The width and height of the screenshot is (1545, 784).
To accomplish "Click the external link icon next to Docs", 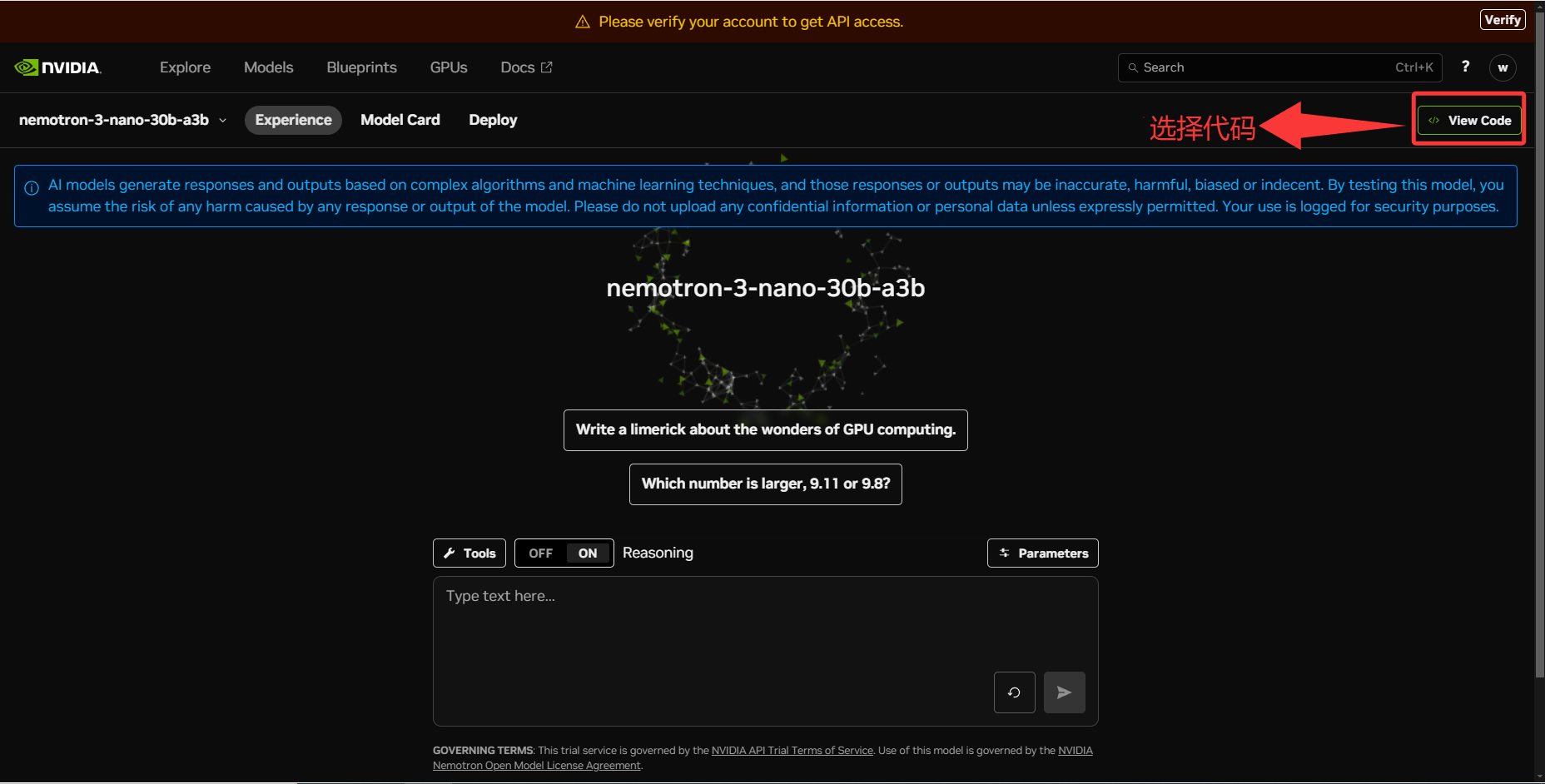I will click(x=547, y=67).
